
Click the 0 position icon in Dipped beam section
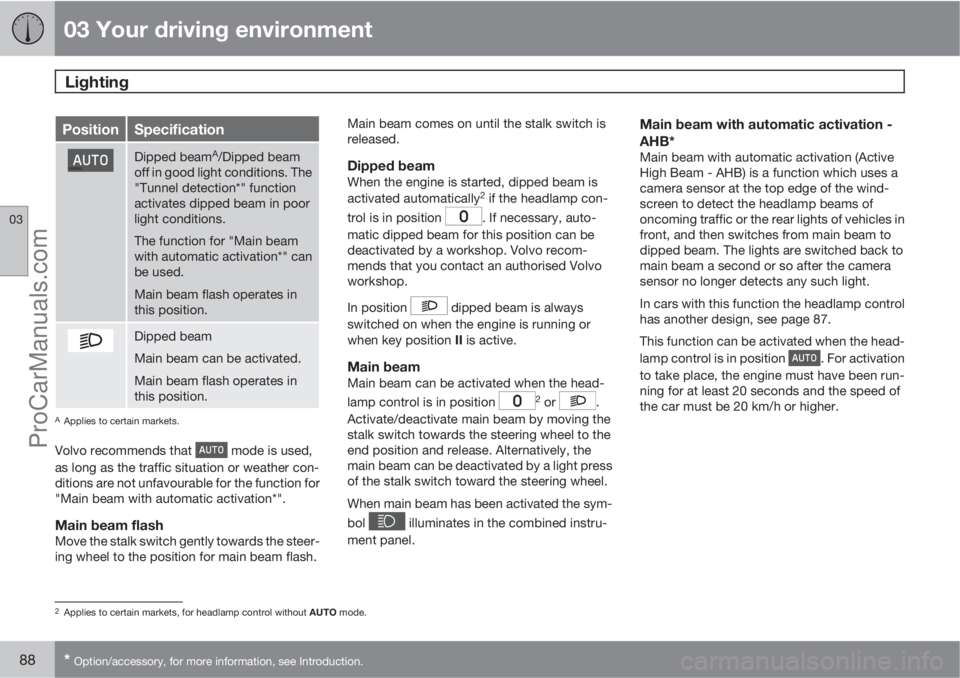click(463, 216)
